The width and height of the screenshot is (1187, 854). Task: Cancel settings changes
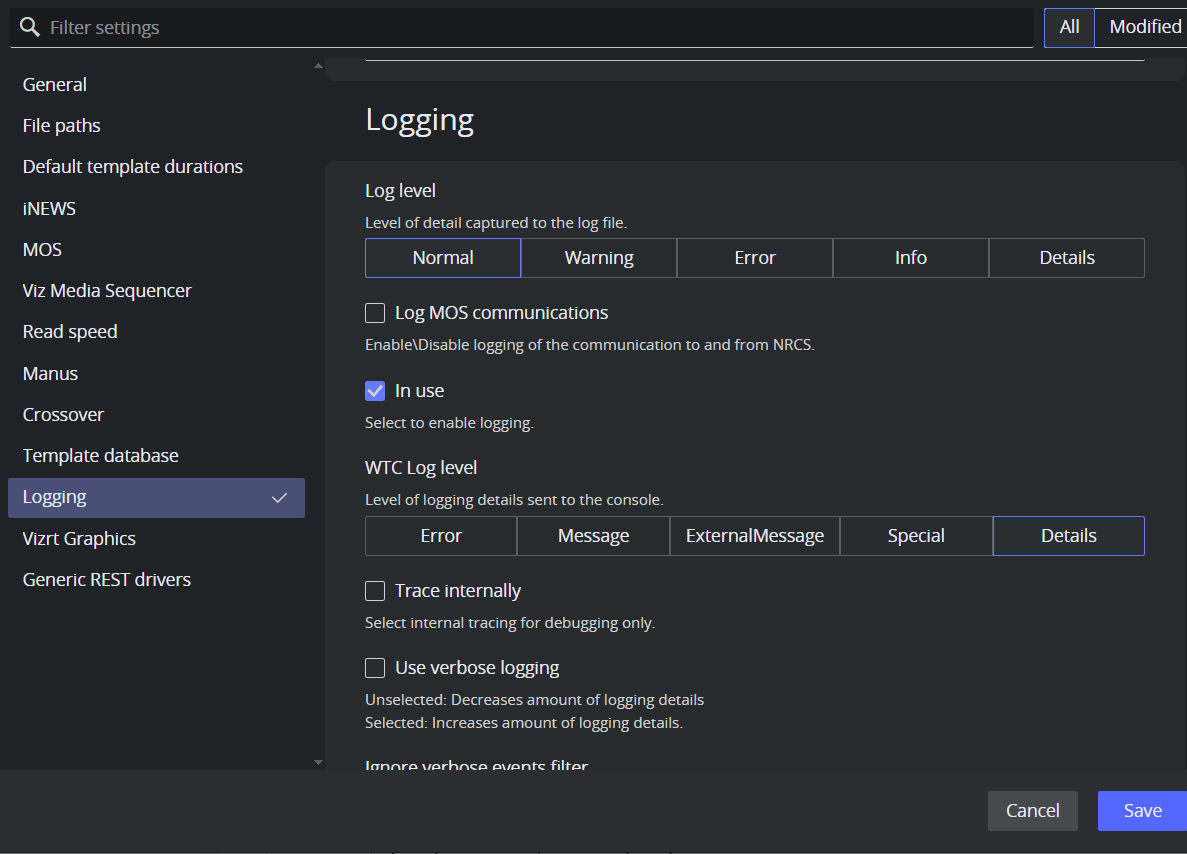coord(1032,811)
